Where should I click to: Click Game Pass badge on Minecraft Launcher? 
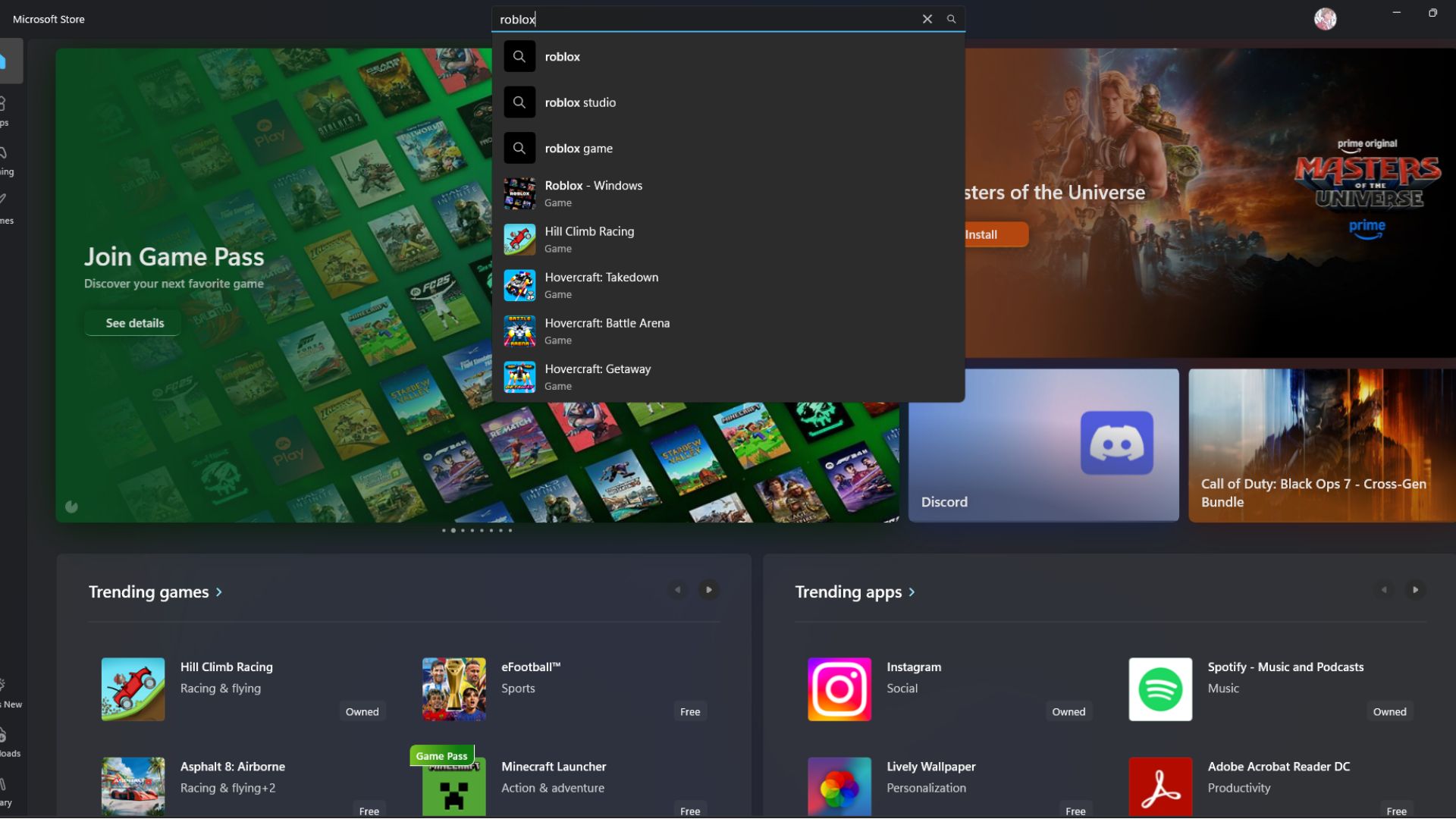point(441,756)
